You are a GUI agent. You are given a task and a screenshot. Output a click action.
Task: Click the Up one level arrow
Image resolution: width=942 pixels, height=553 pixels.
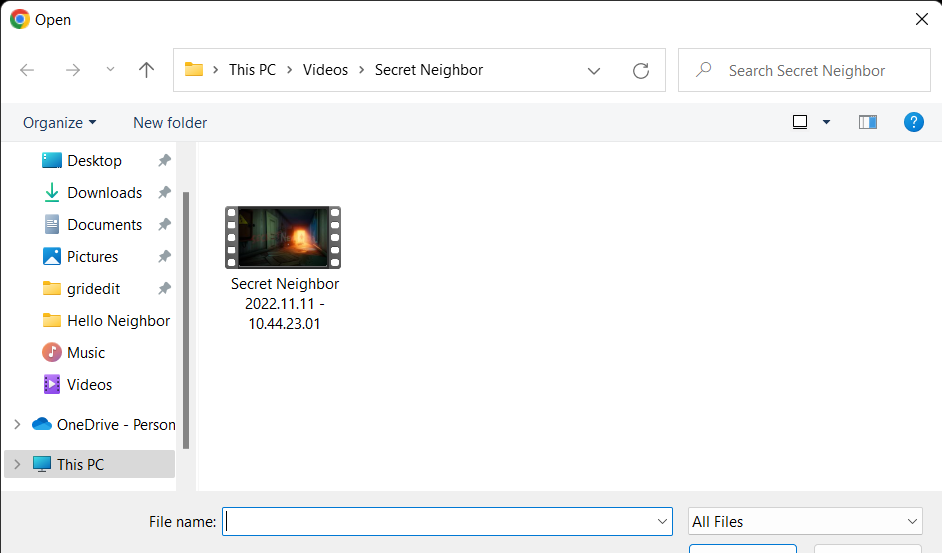(x=147, y=70)
